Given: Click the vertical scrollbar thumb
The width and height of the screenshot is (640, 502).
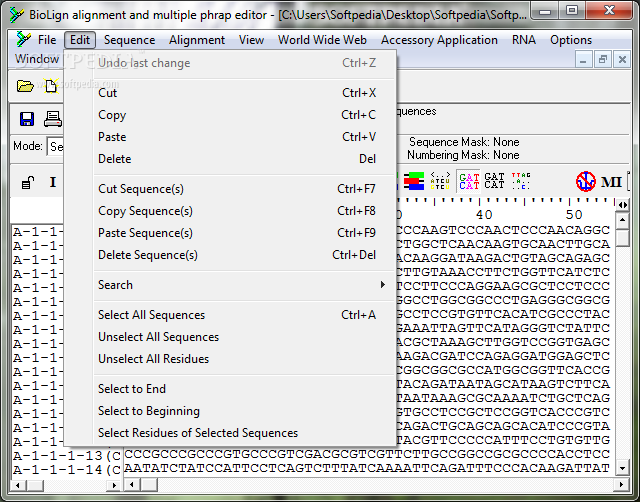Looking at the screenshot, I should 623,238.
